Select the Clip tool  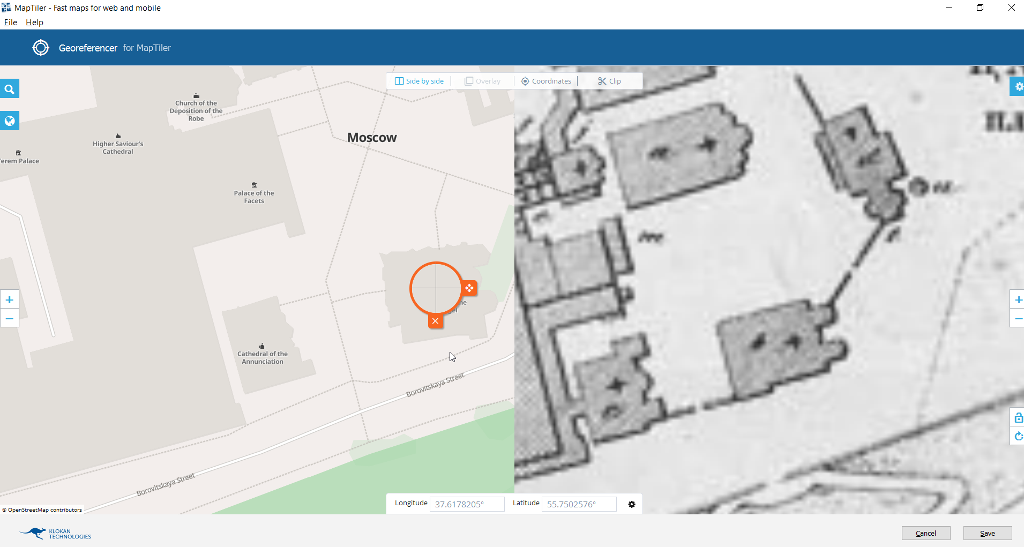click(609, 81)
